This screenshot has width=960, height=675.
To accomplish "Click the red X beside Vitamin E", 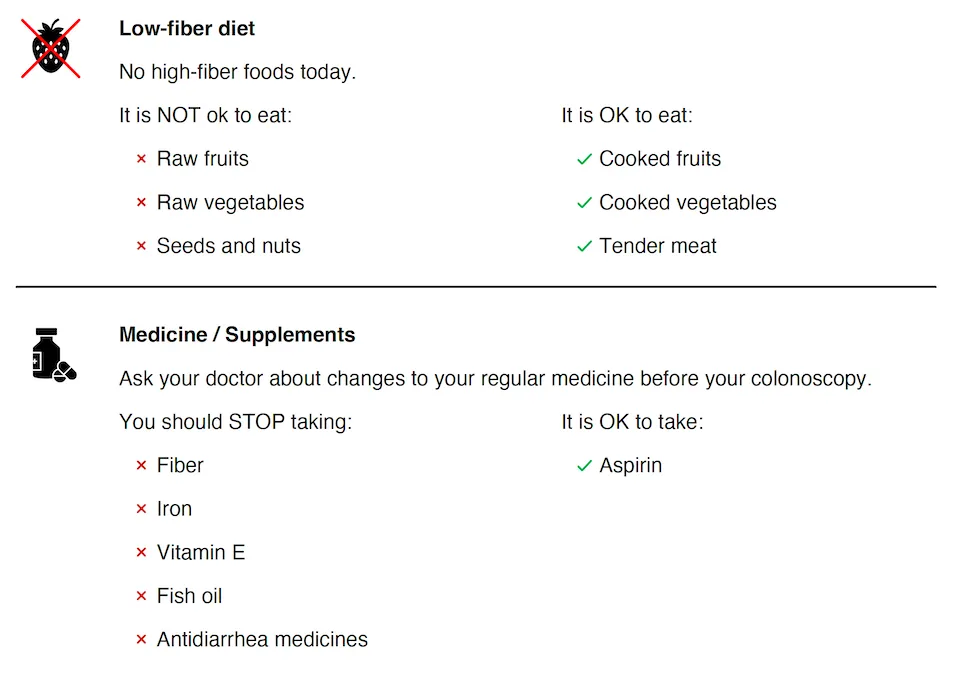I will [141, 553].
